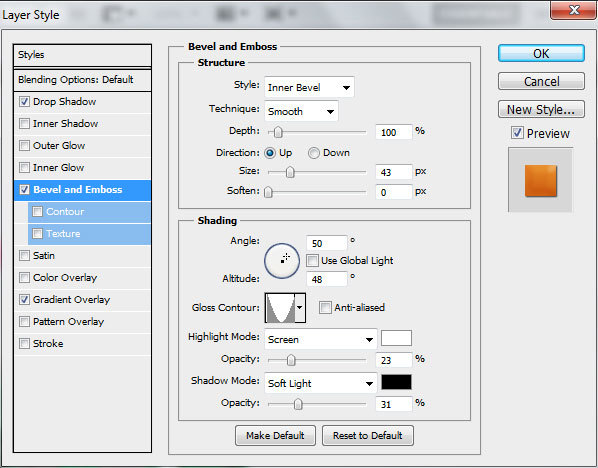Screen dimensions: 598x468
Task: Click the orange style preview thumbnail
Action: click(540, 181)
